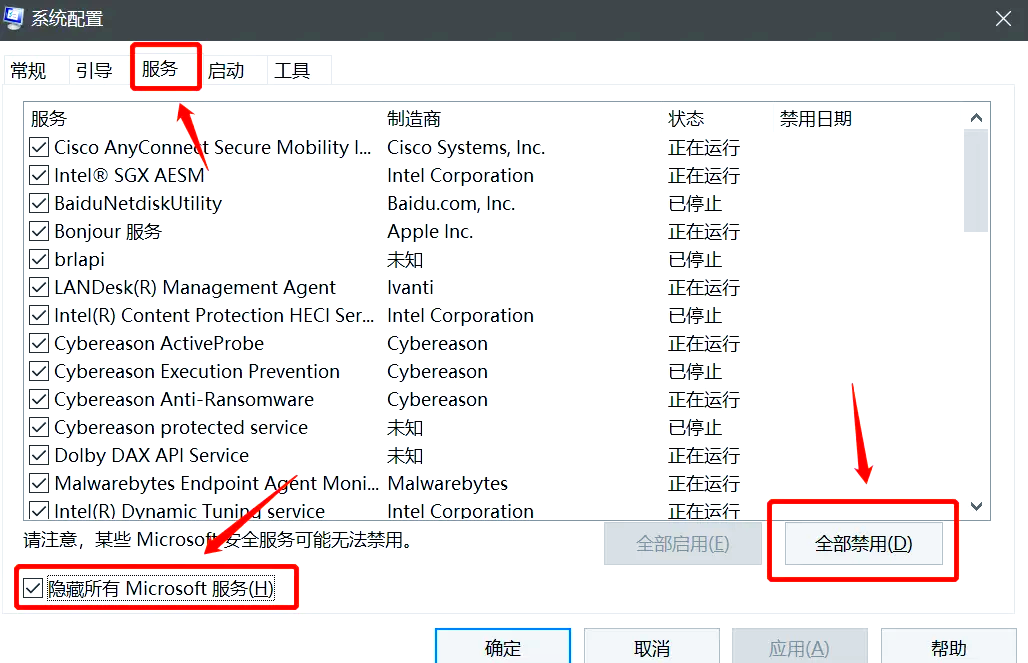Confirm with the 确定 button
The image size is (1028, 663).
tap(503, 648)
